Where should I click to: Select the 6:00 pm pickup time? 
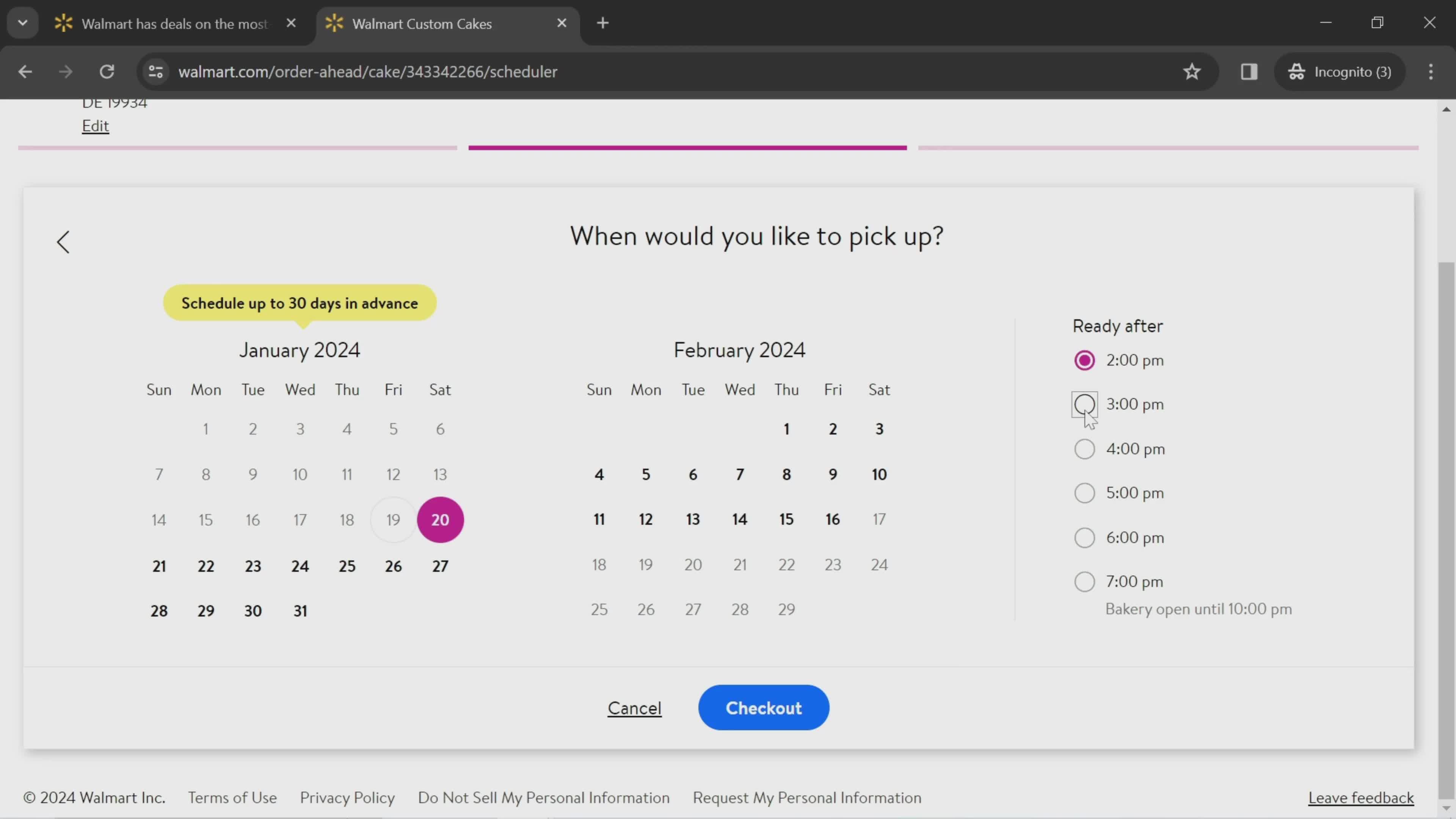(1084, 538)
